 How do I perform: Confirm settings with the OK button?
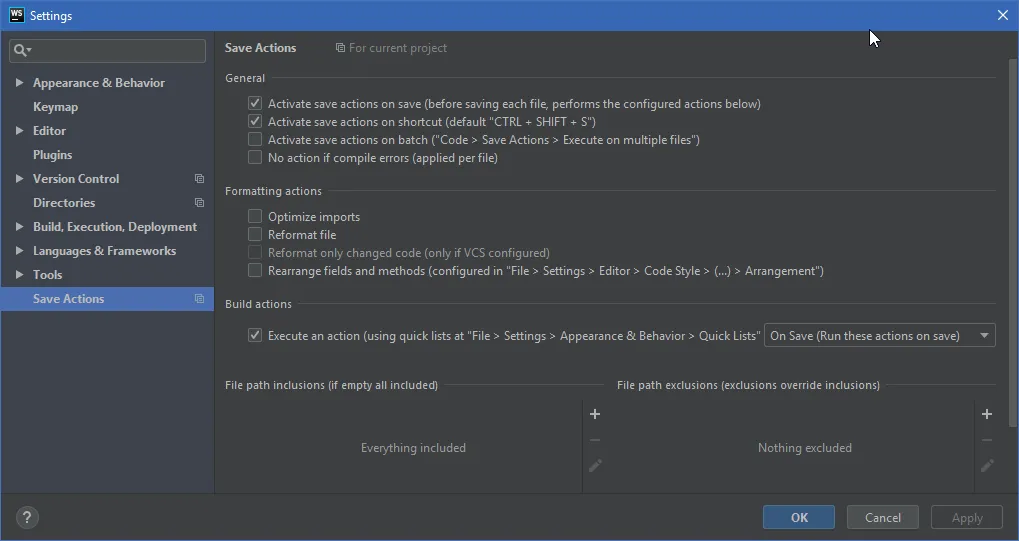click(x=799, y=518)
